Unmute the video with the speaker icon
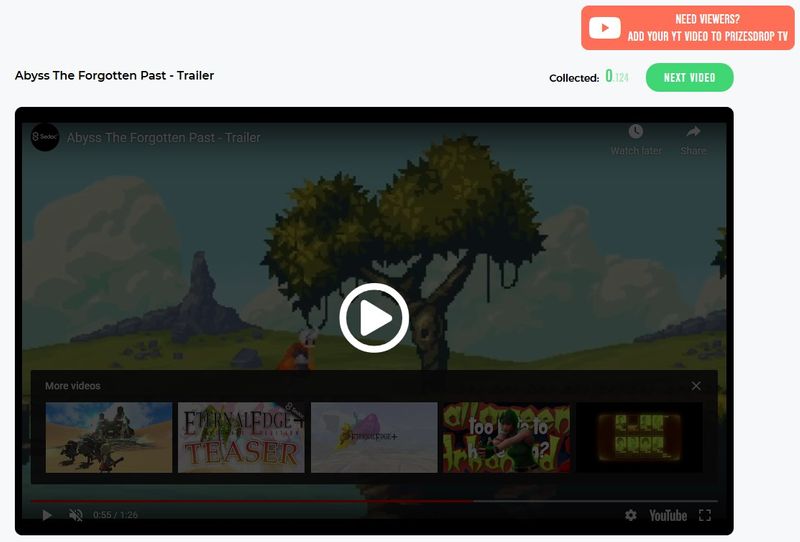This screenshot has width=800, height=542. click(x=76, y=515)
